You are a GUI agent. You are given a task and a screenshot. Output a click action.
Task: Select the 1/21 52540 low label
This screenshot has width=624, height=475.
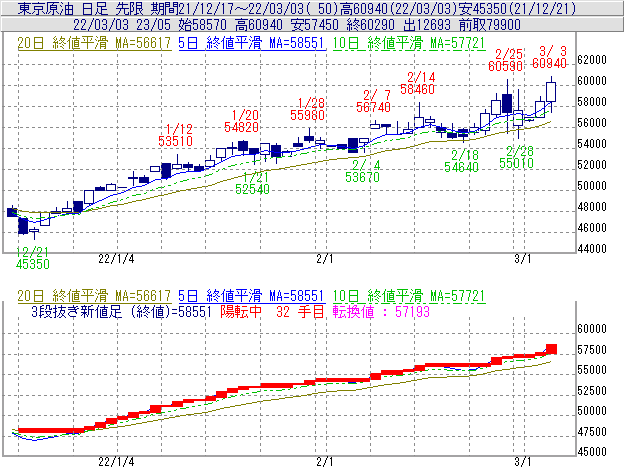point(252,183)
